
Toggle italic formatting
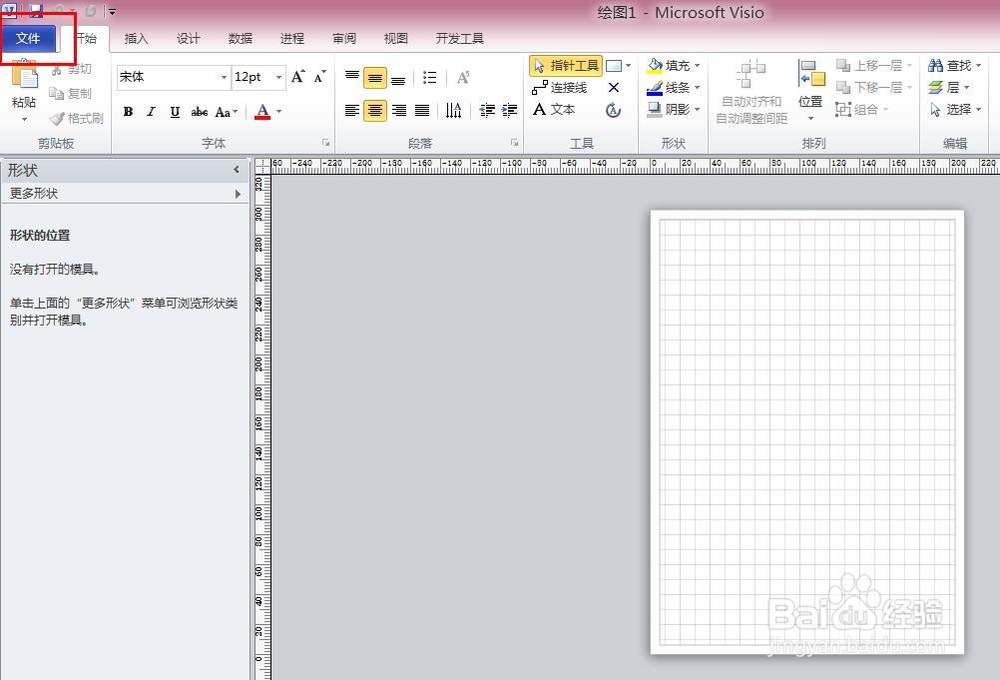pyautogui.click(x=151, y=112)
